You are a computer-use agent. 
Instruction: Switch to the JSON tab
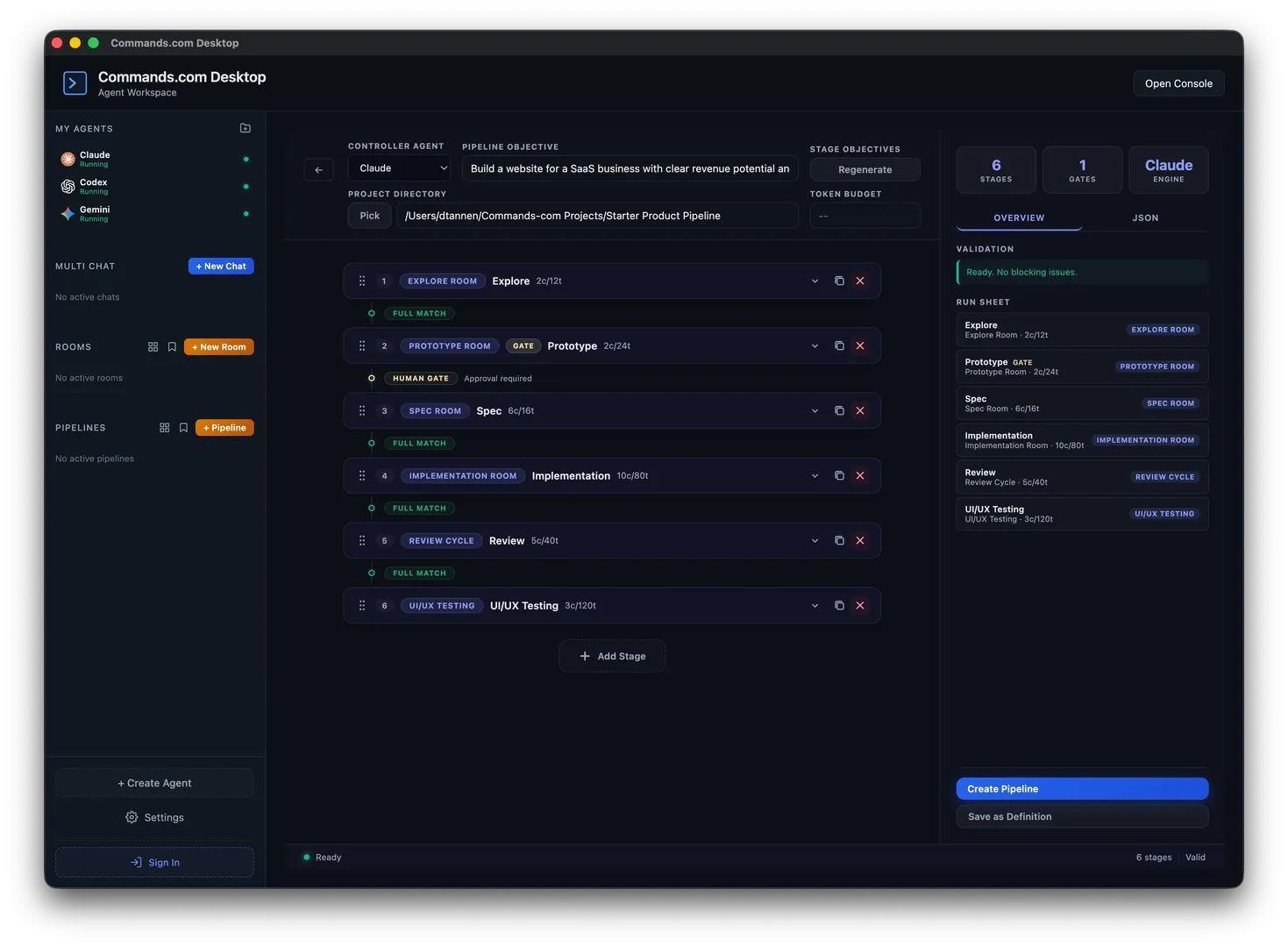1145,217
